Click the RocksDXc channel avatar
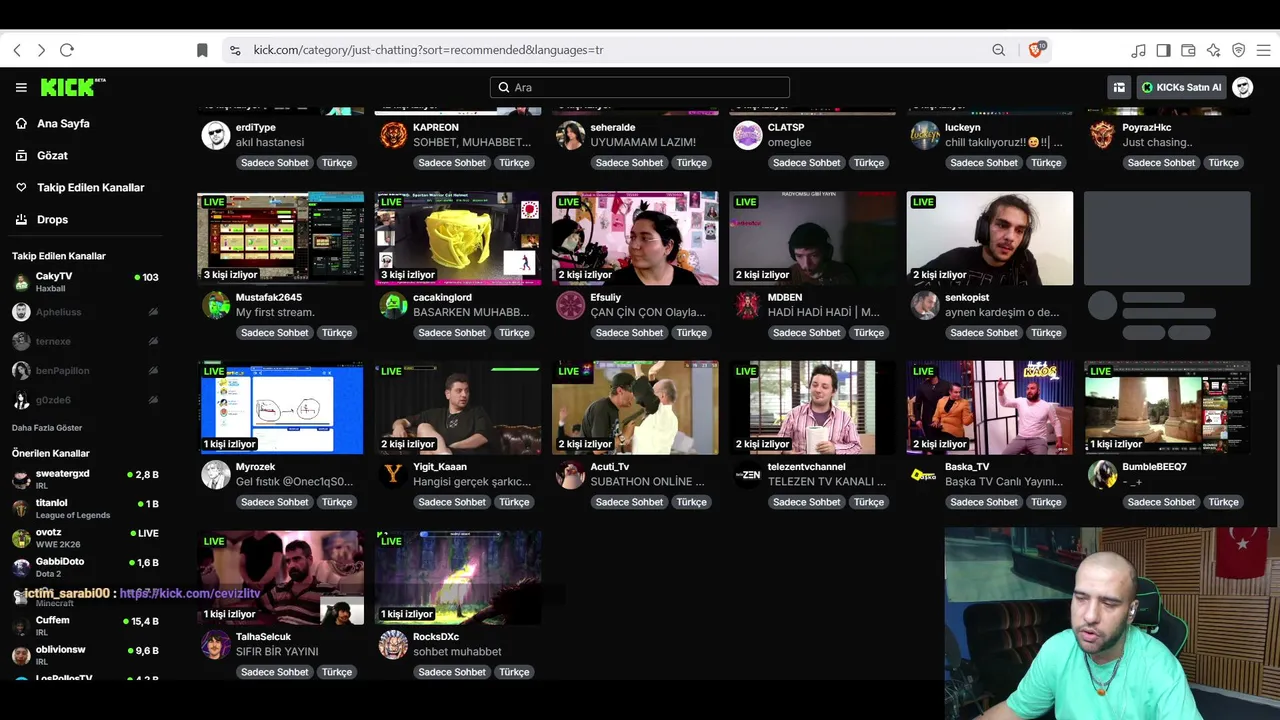This screenshot has height=720, width=1280. click(x=393, y=644)
